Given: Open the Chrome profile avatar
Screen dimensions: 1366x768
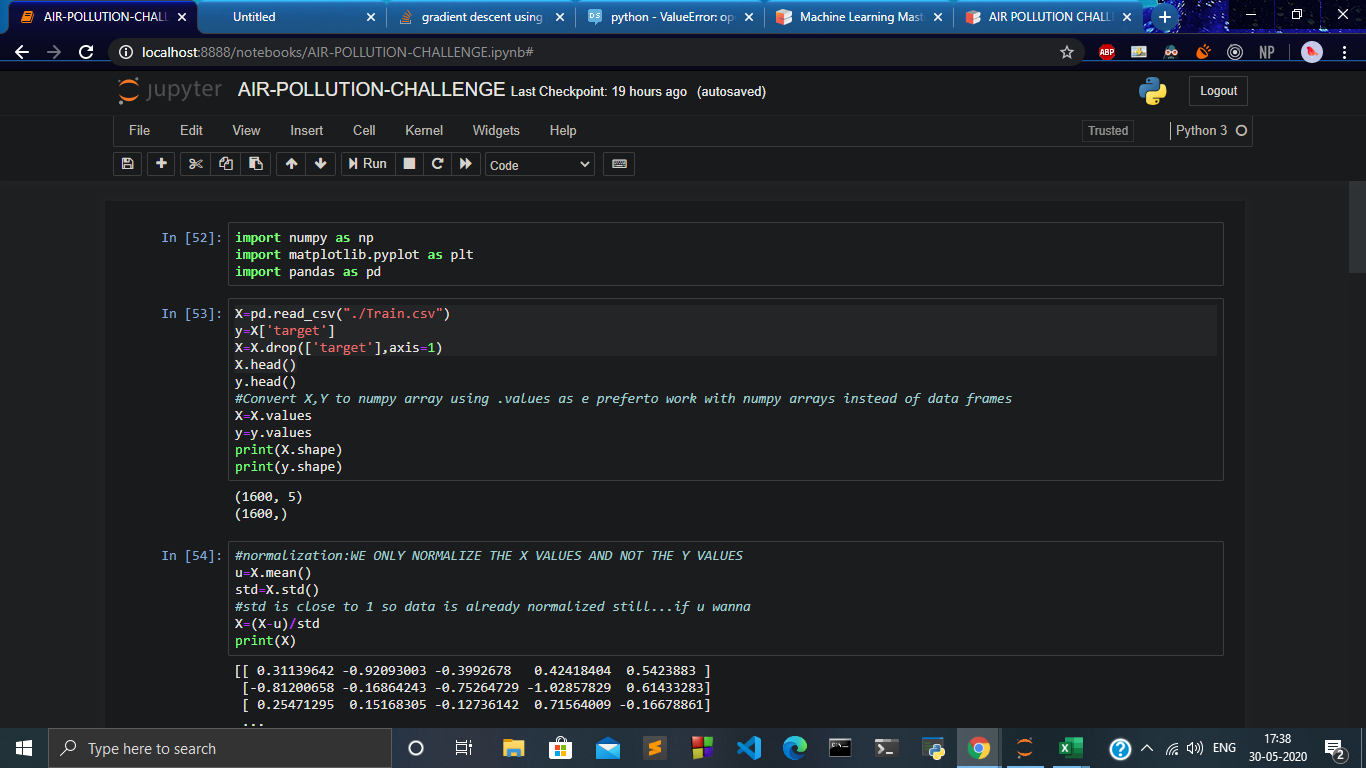Looking at the screenshot, I should pyautogui.click(x=1312, y=52).
